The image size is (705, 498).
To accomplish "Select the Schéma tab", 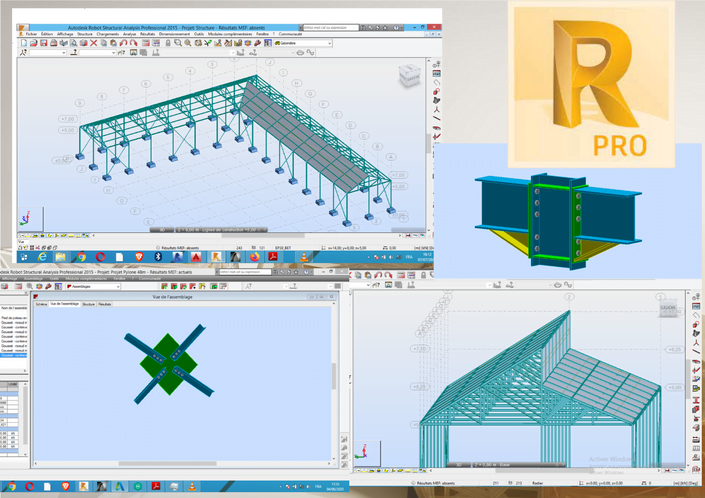I will [41, 303].
